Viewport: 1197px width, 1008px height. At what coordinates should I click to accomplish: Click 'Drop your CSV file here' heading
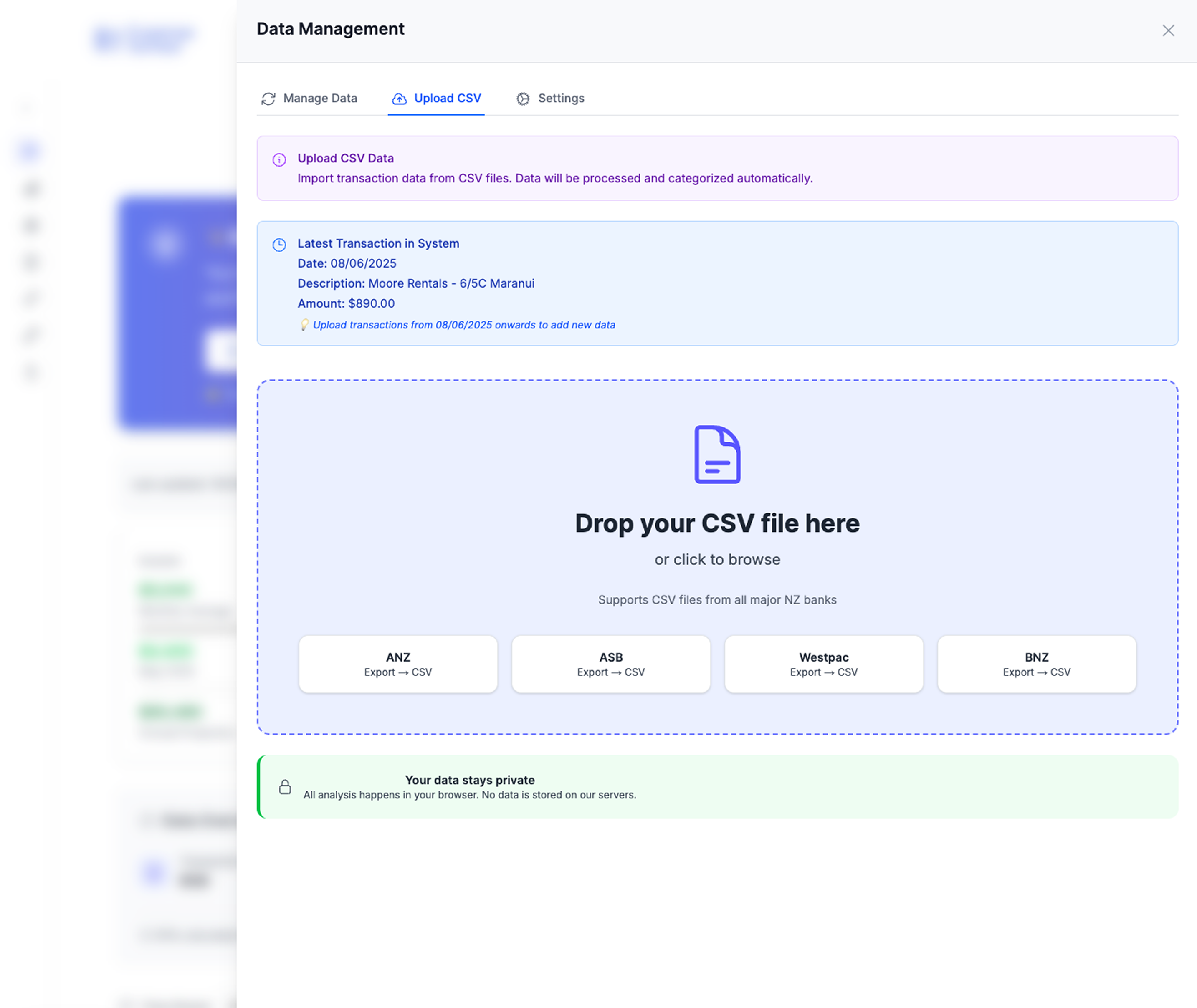[x=717, y=523]
